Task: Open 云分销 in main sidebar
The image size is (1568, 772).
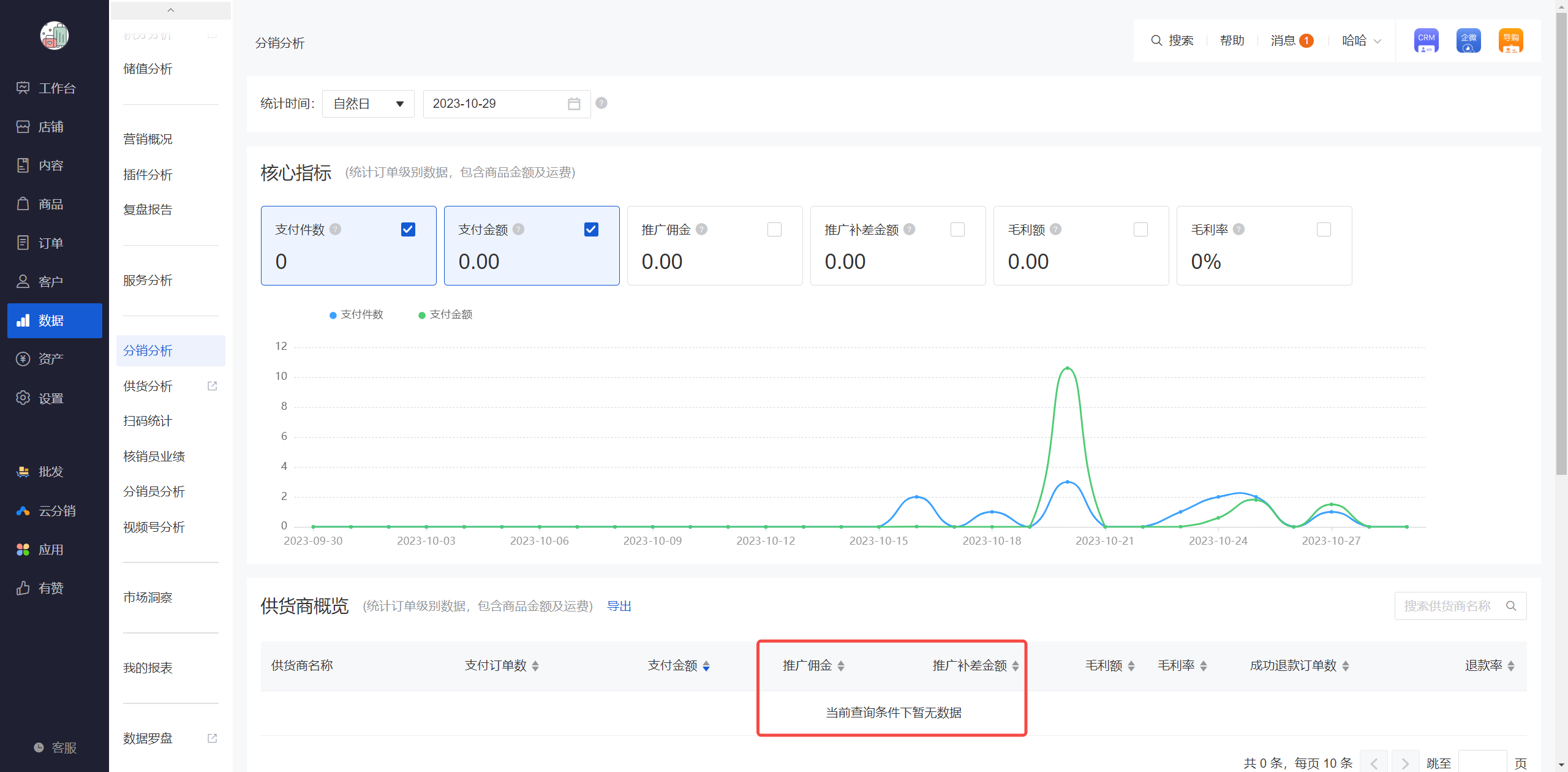Action: coord(55,511)
